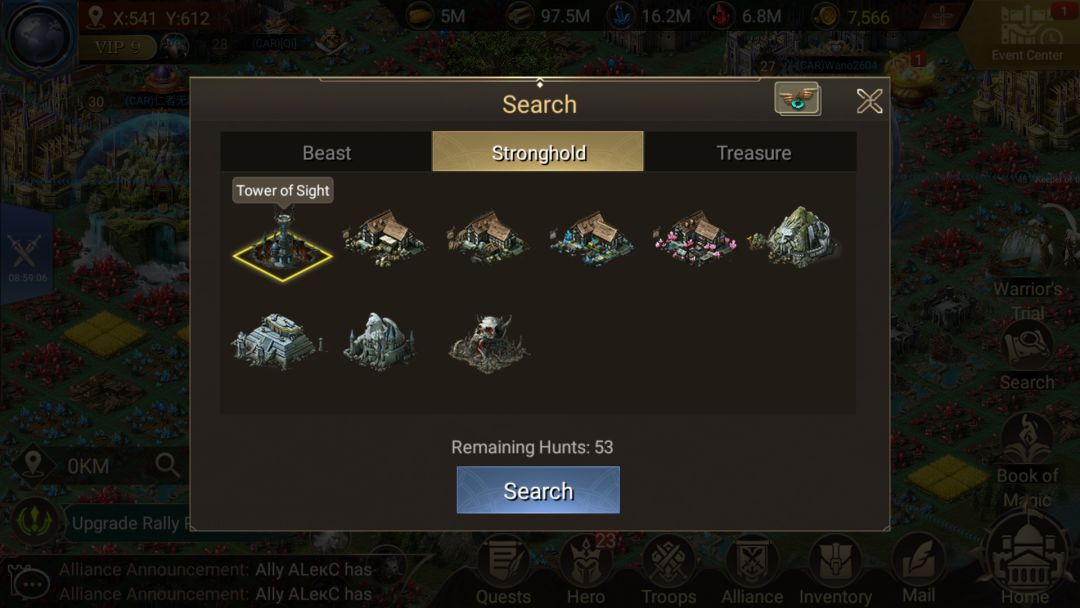Open the winged eye scout icon
This screenshot has height=608, width=1080.
(x=797, y=99)
